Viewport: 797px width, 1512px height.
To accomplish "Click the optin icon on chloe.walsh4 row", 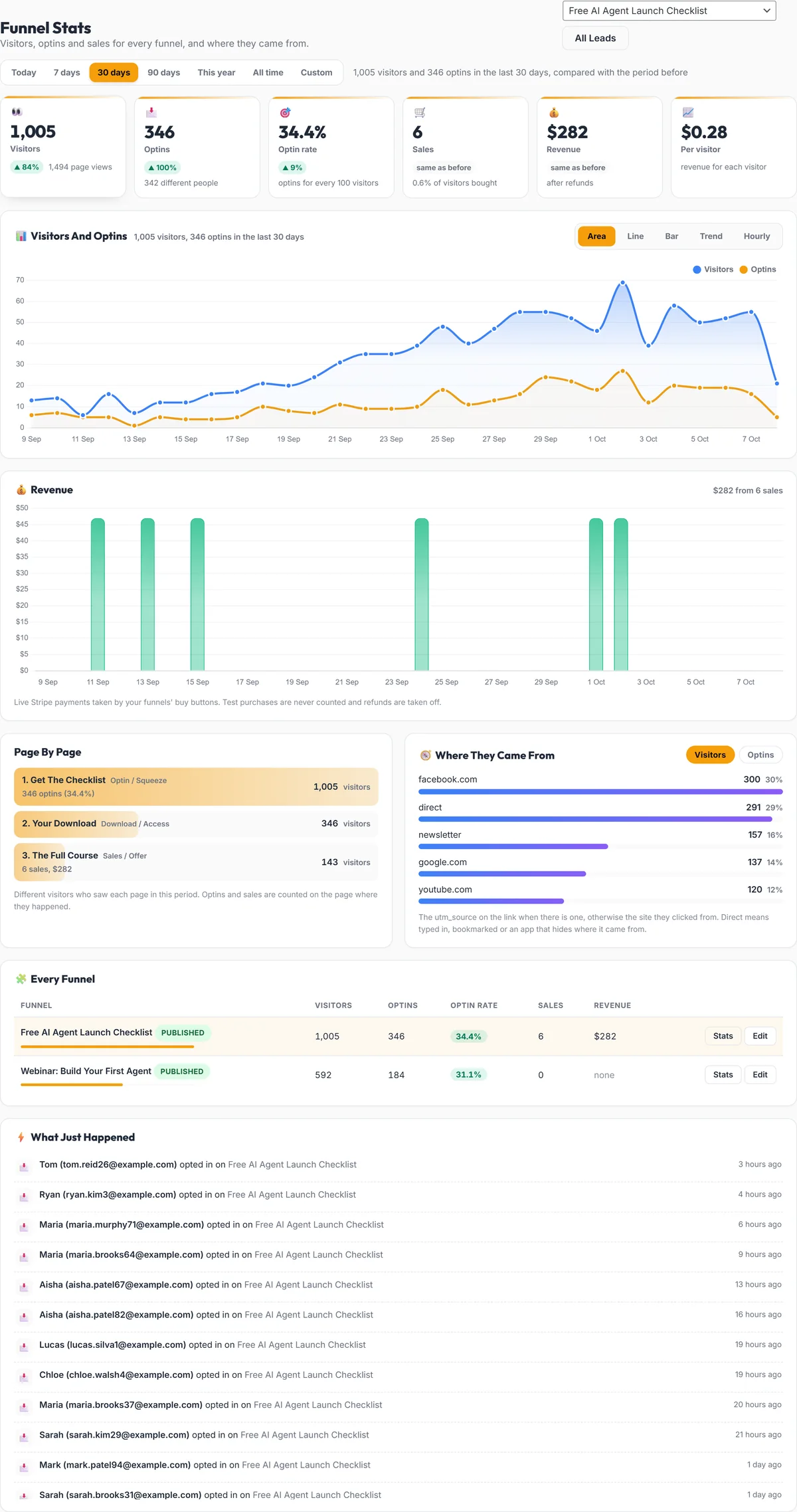I will 24,1376.
